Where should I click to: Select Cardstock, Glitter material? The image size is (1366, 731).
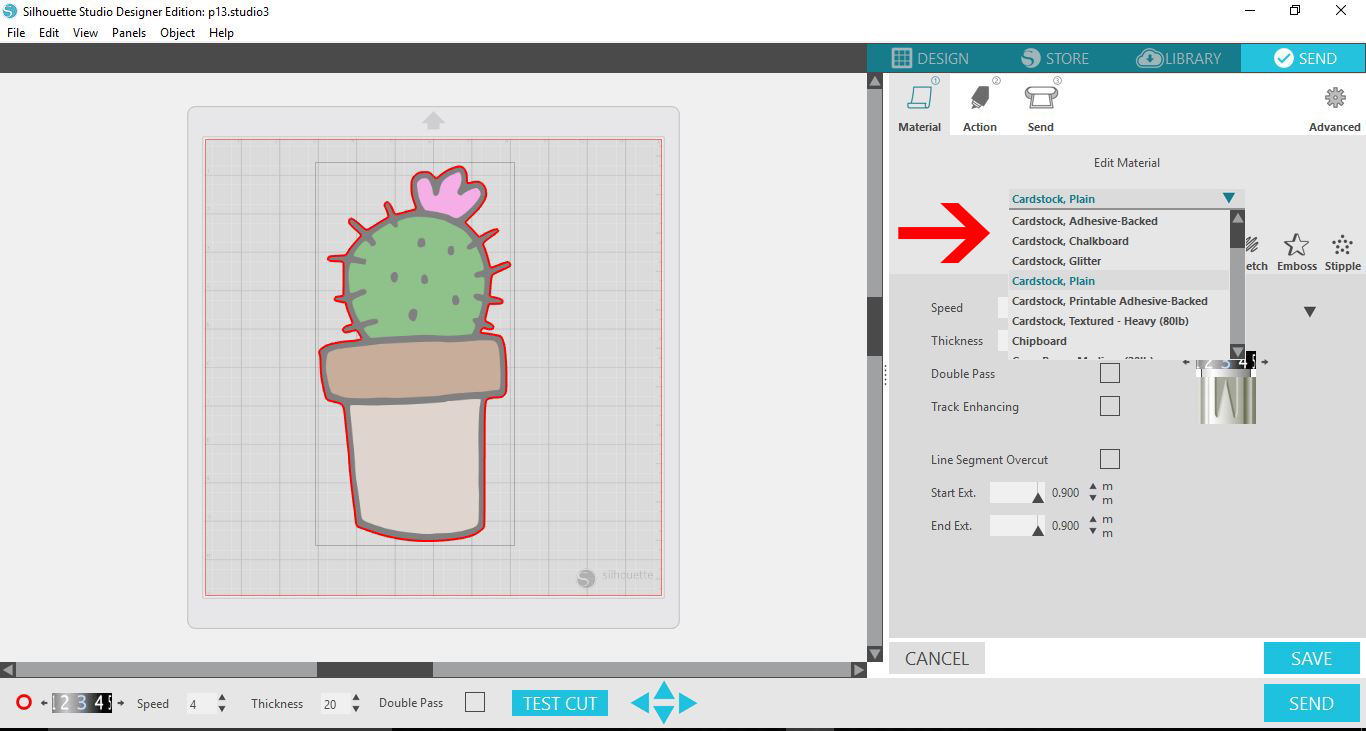(x=1118, y=261)
